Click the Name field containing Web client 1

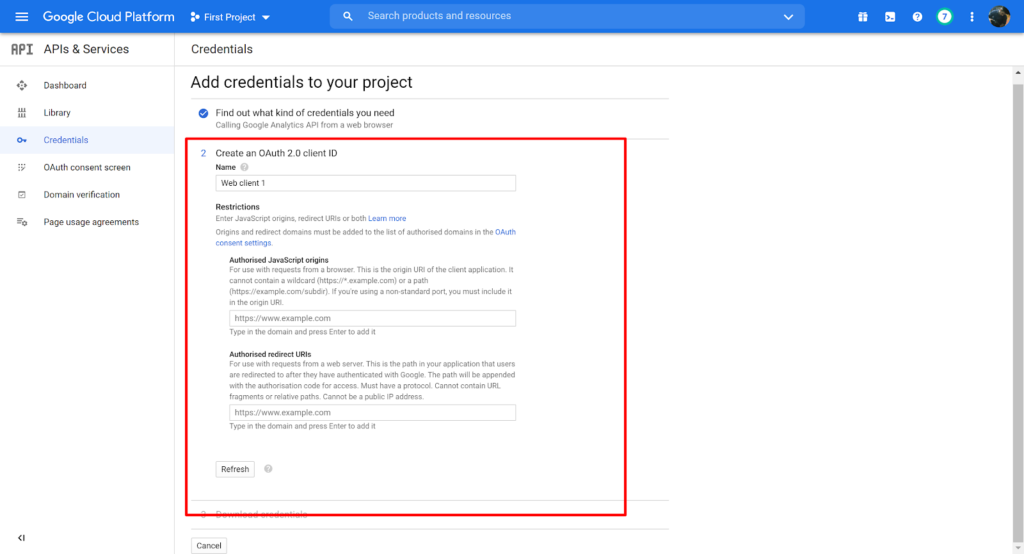point(365,183)
